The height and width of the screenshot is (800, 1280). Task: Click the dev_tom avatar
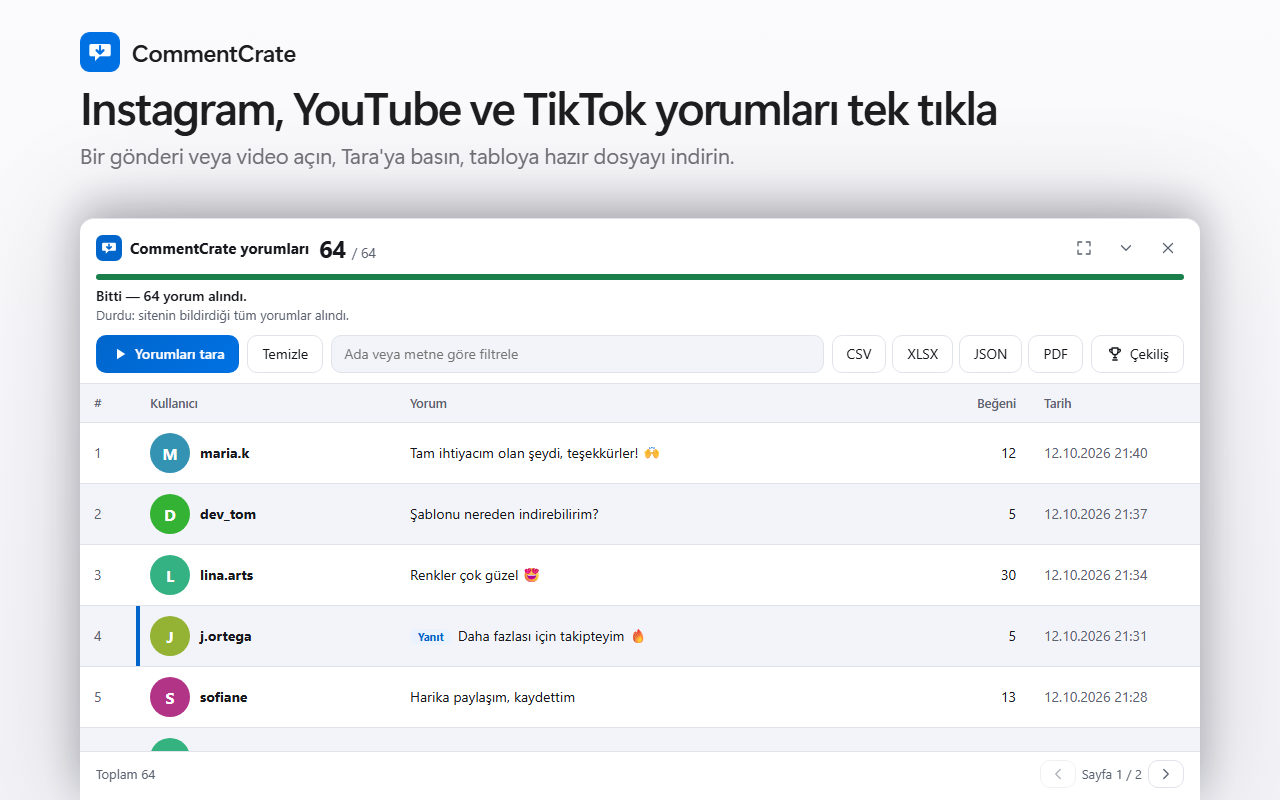point(170,514)
